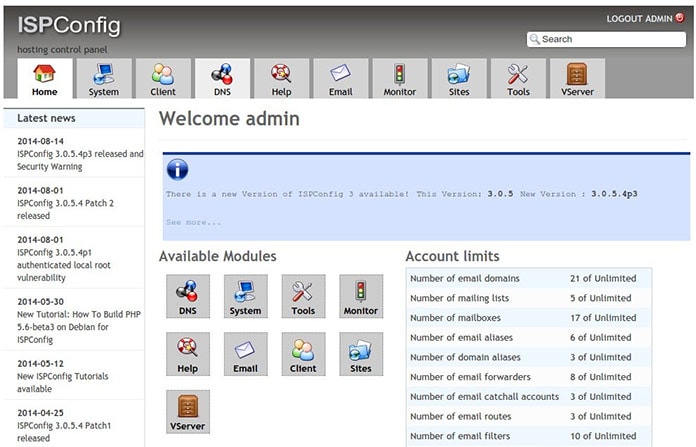Open the Sites module icon under Available Modules

click(361, 354)
